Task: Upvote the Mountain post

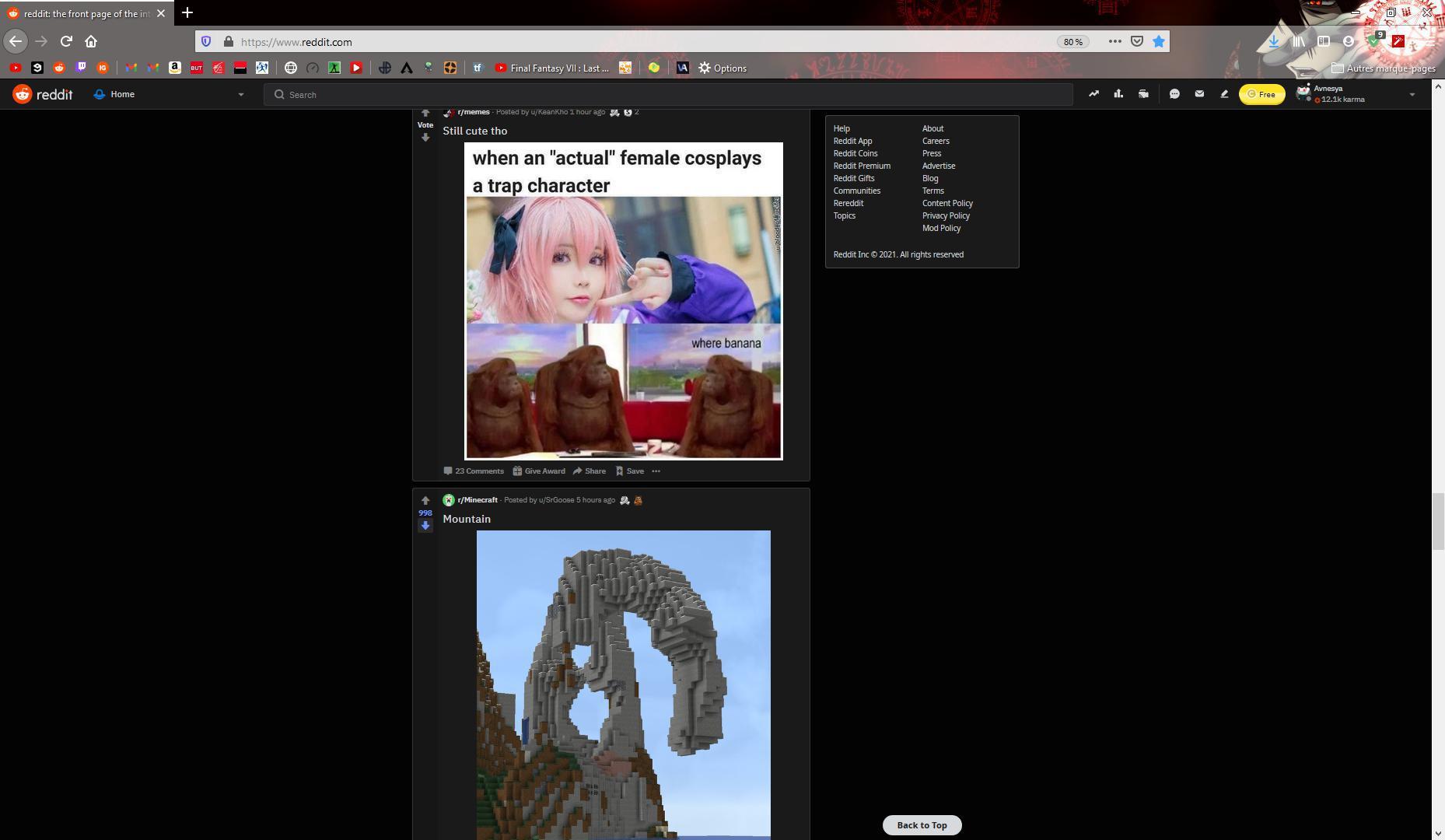Action: tap(425, 500)
